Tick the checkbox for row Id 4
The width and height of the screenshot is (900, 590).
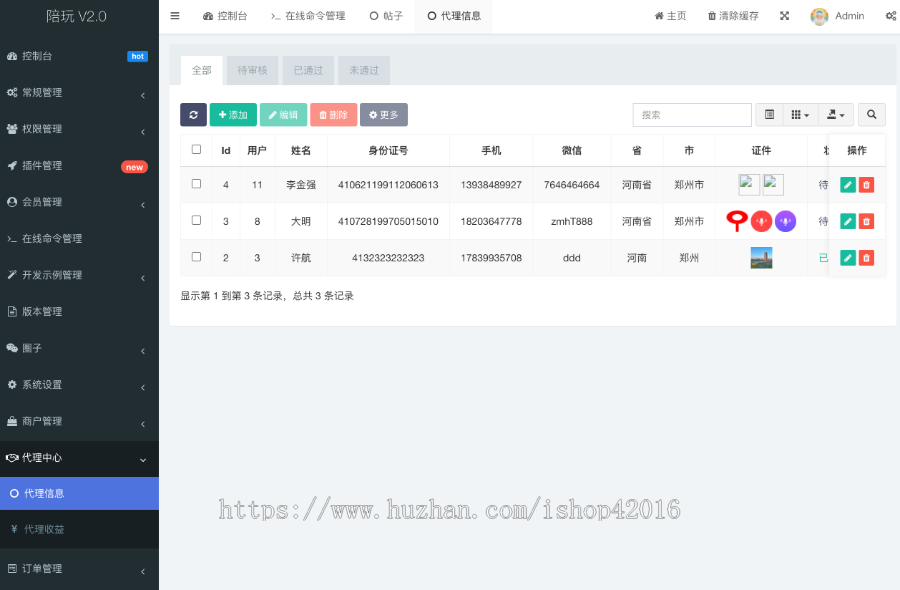point(196,184)
